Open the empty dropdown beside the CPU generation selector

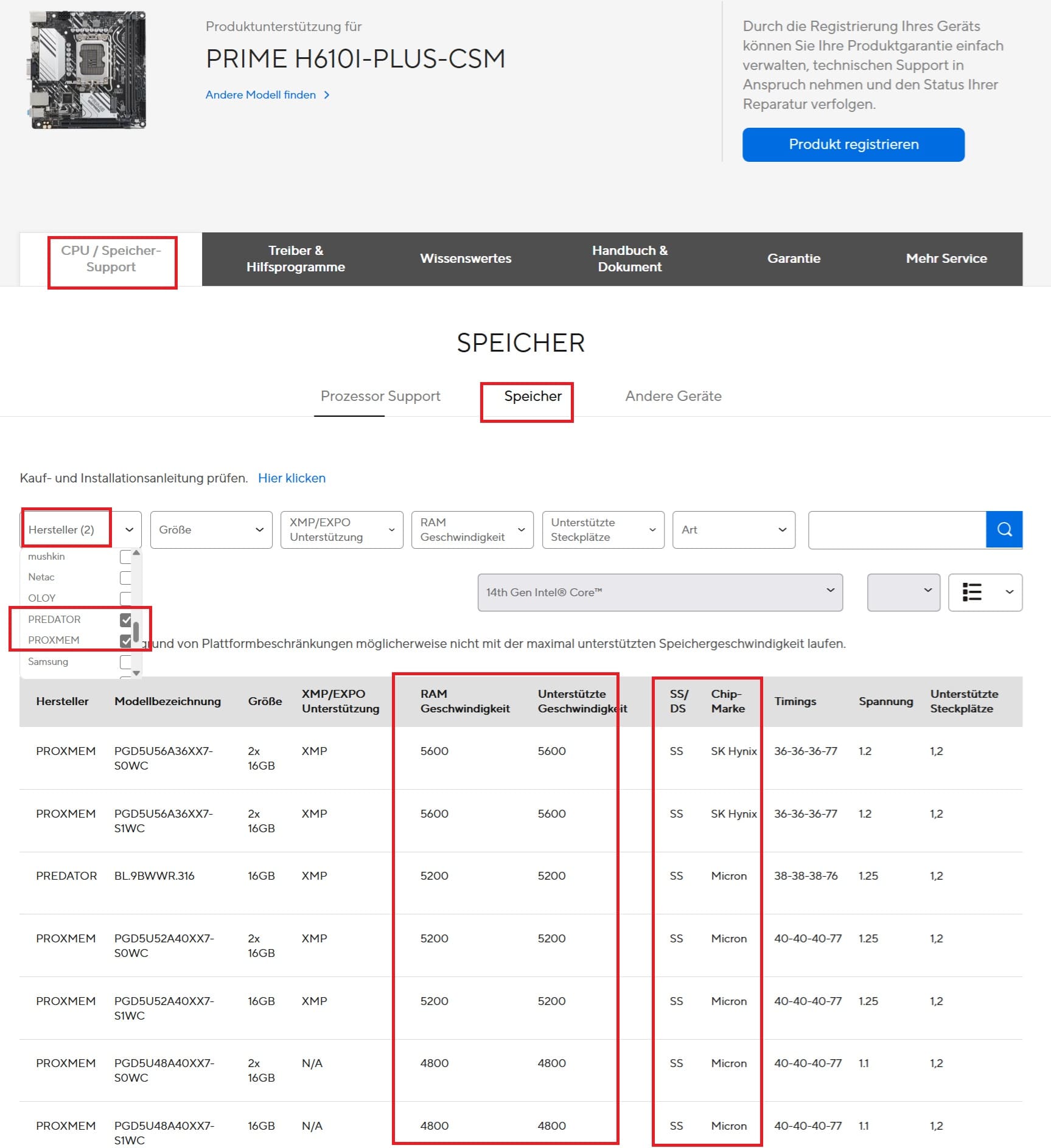point(903,592)
